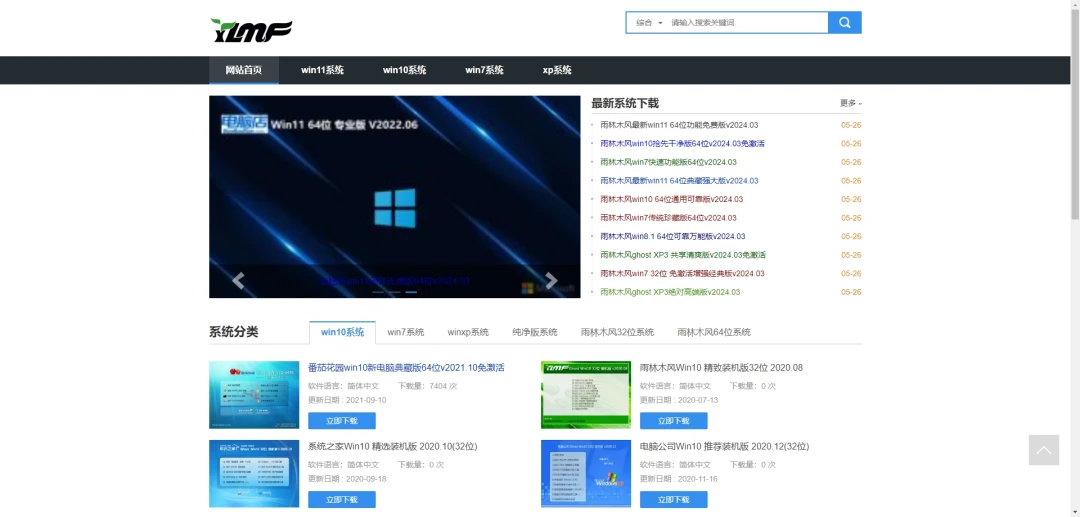Open 雨林木风win7传统珍藏版64位v2024.03 link
Viewport: 1080px width, 517px height.
pos(668,218)
